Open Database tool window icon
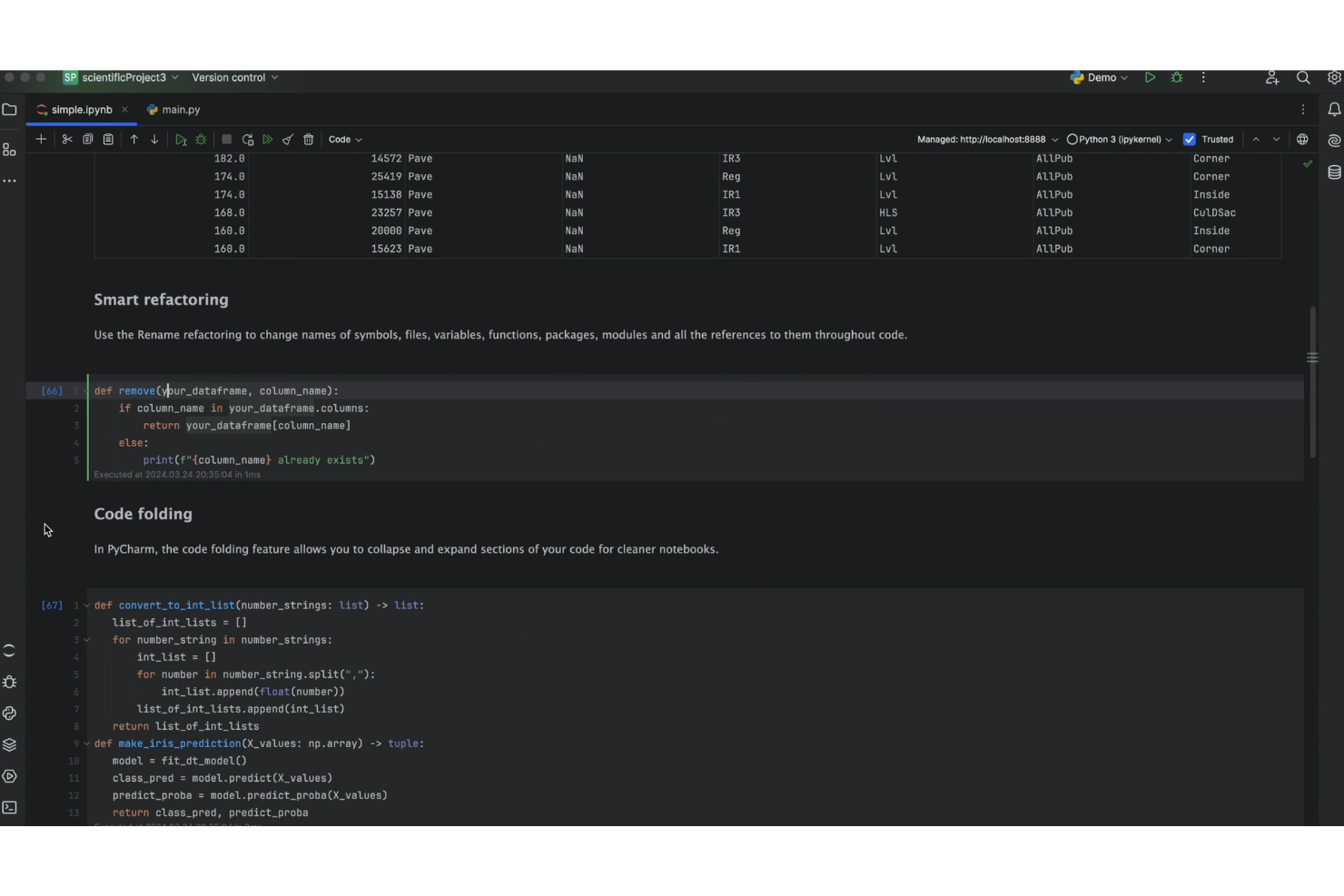 pos(1334,172)
